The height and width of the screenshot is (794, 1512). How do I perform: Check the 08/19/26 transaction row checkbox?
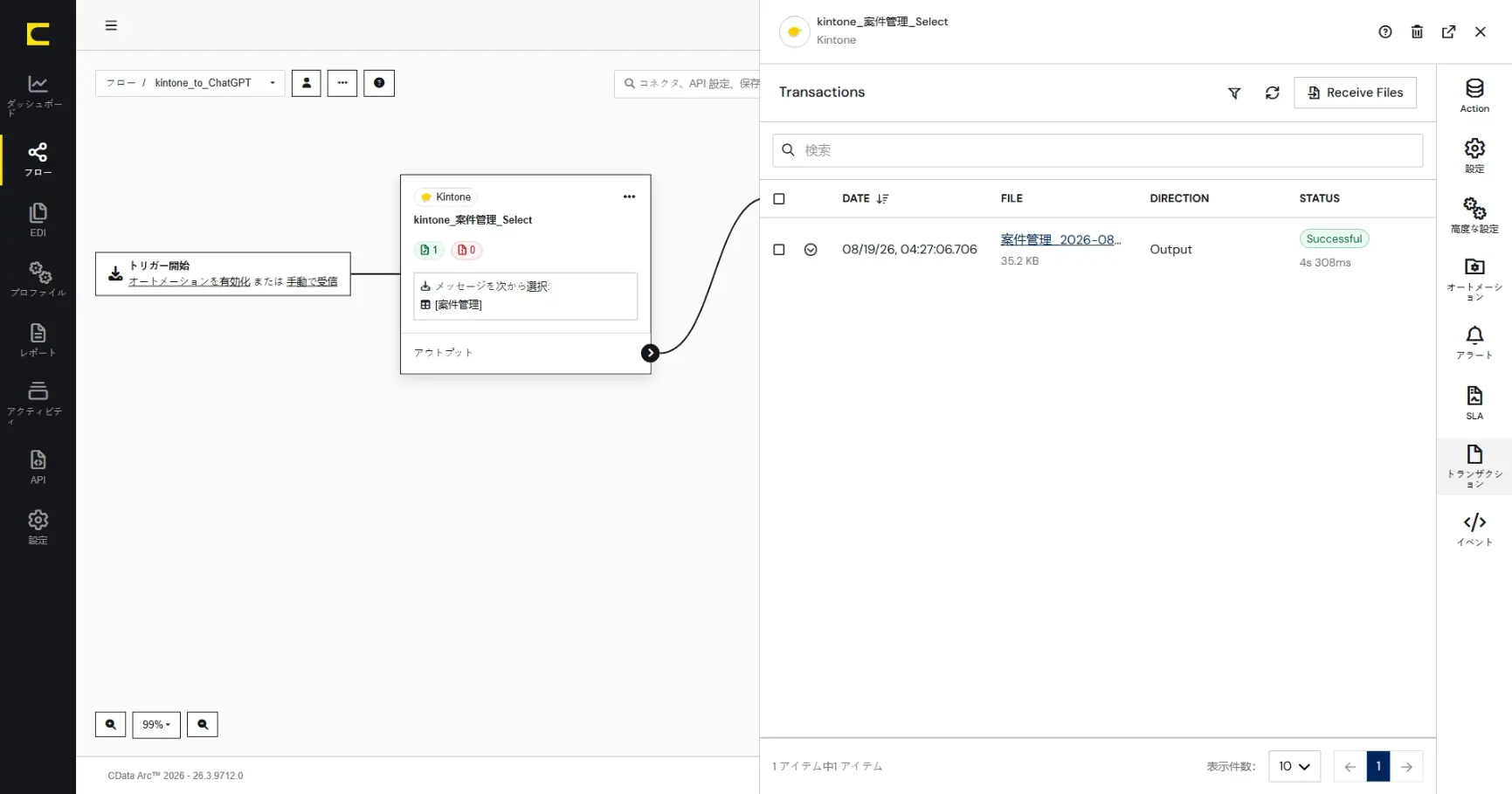779,250
